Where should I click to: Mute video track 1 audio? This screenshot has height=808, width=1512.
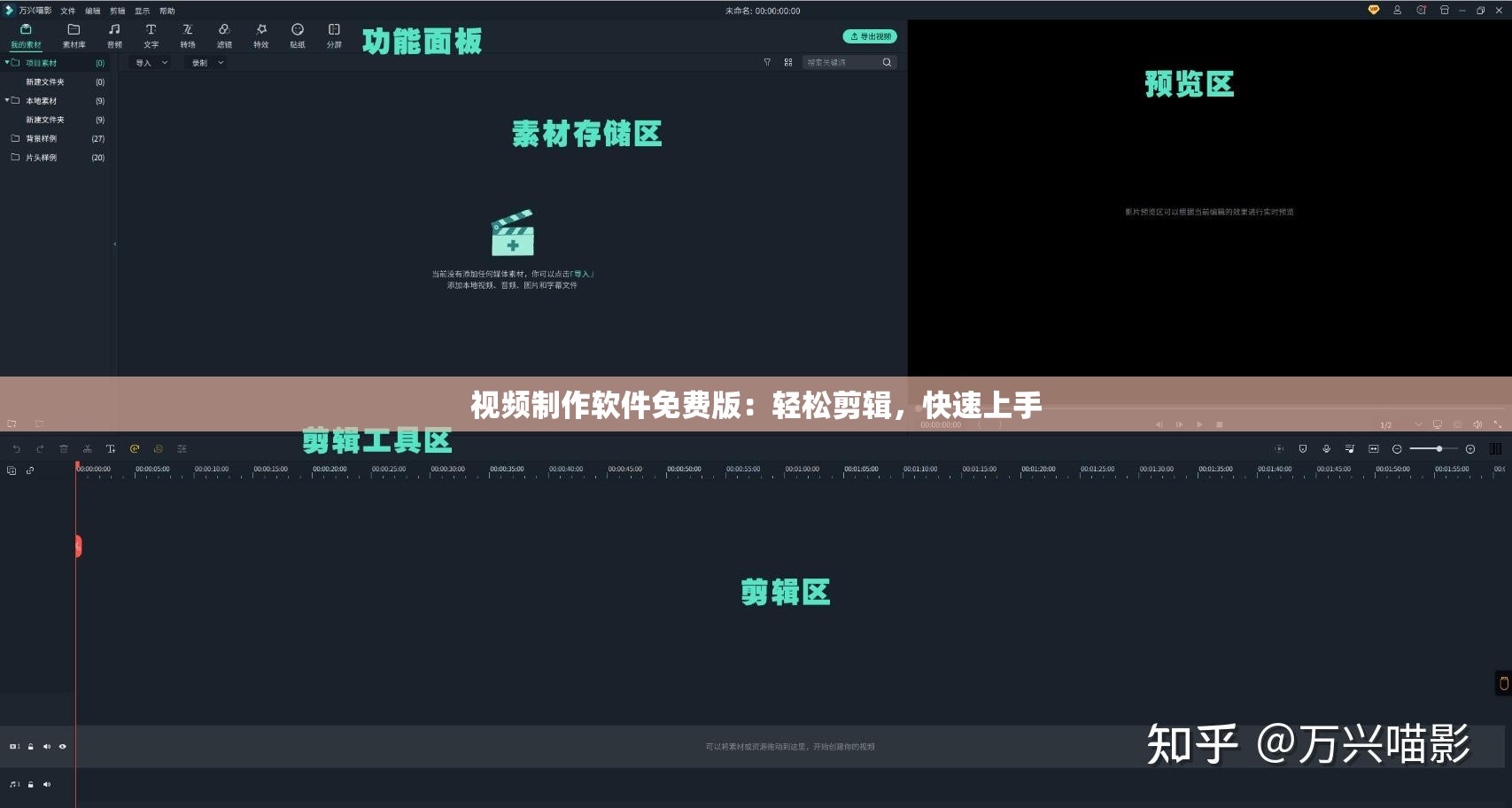pyautogui.click(x=47, y=747)
